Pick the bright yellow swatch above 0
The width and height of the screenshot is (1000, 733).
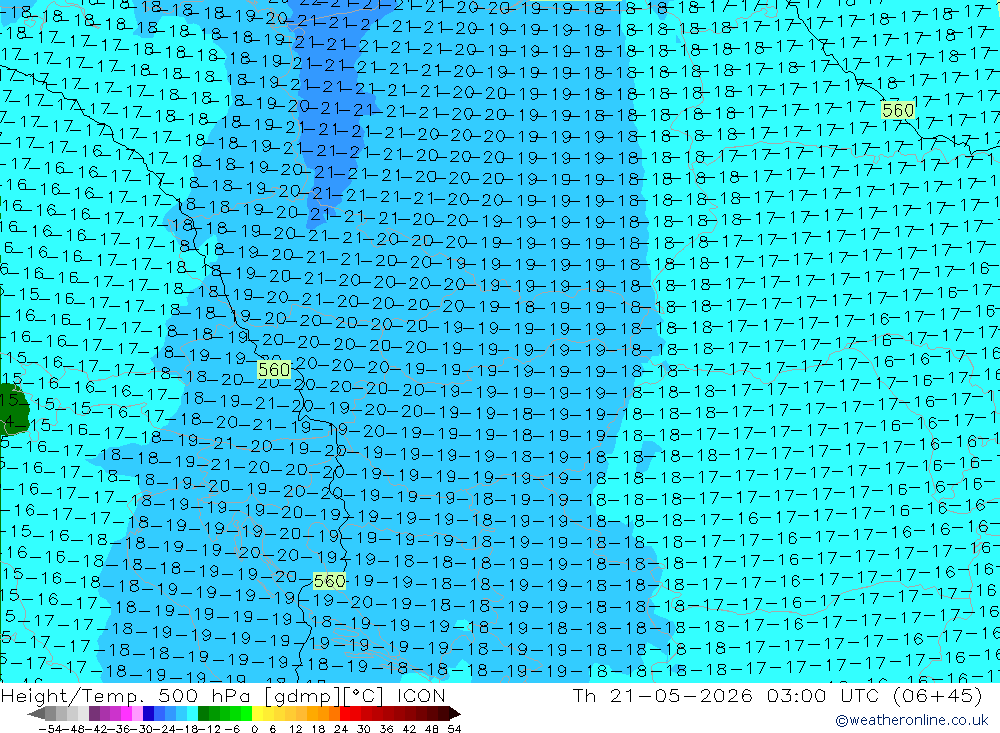258,713
